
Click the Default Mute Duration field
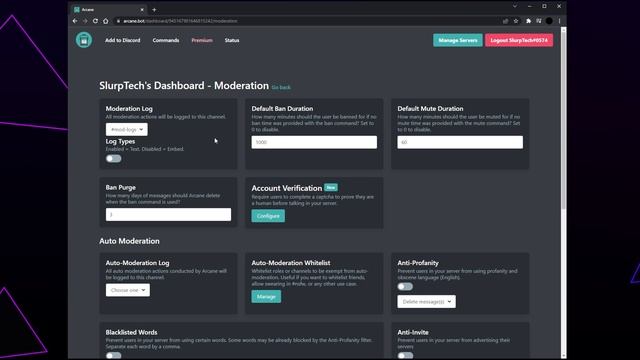point(460,142)
